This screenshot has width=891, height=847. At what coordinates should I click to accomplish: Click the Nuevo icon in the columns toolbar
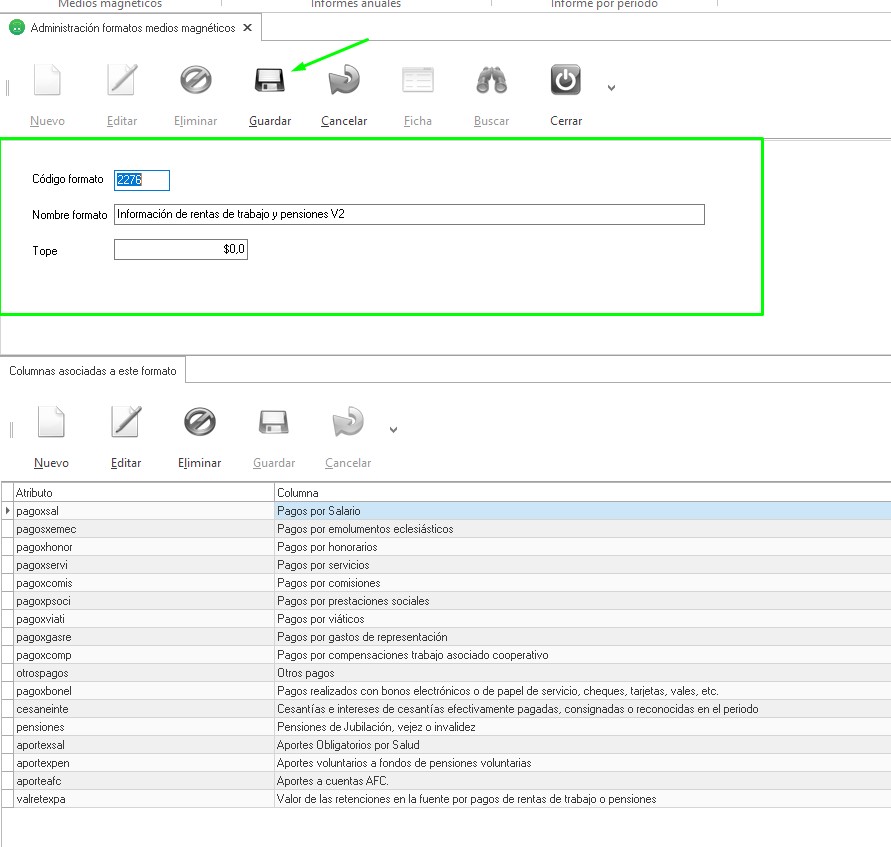(x=51, y=423)
